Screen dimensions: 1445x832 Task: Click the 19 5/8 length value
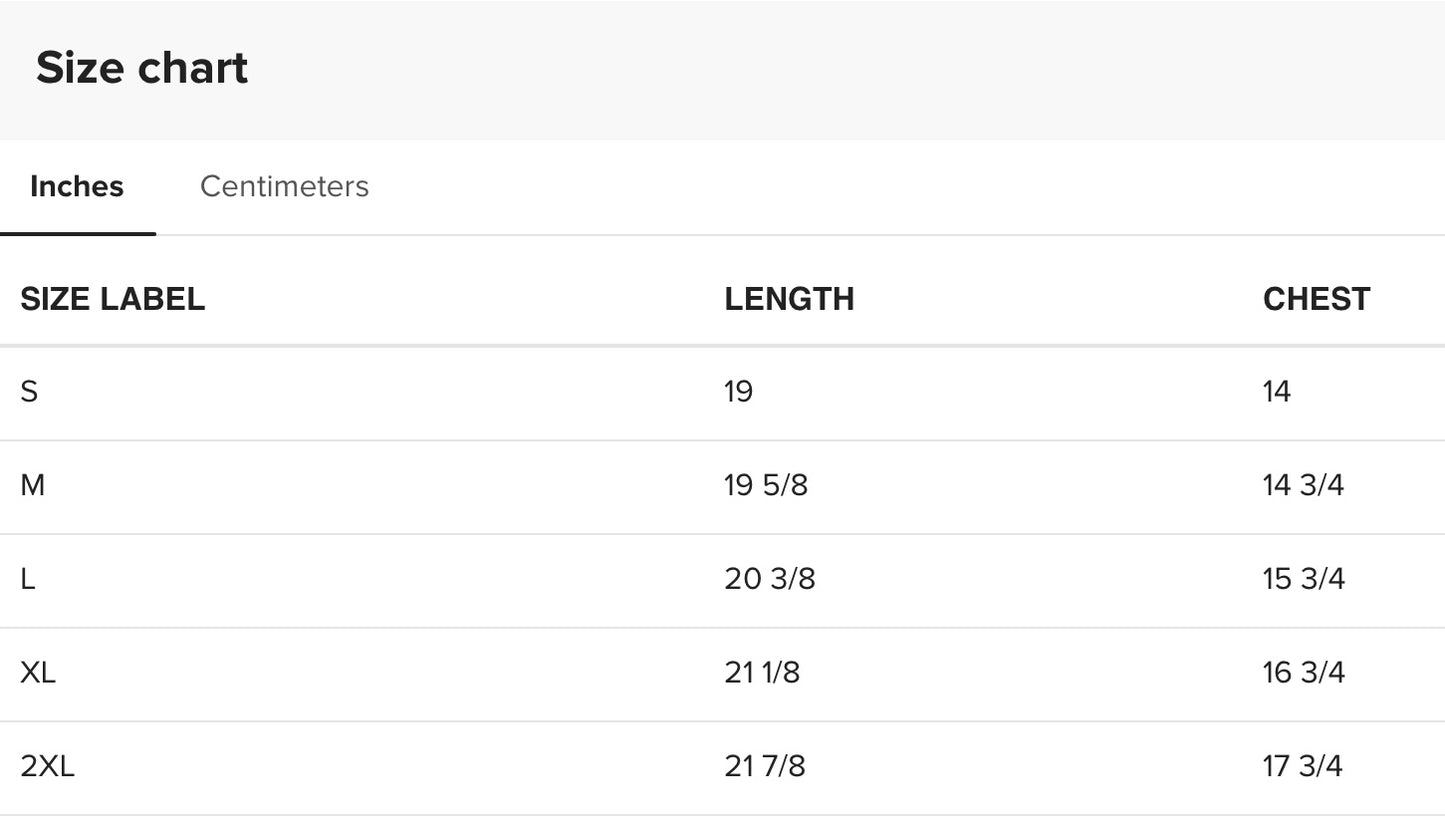click(765, 485)
